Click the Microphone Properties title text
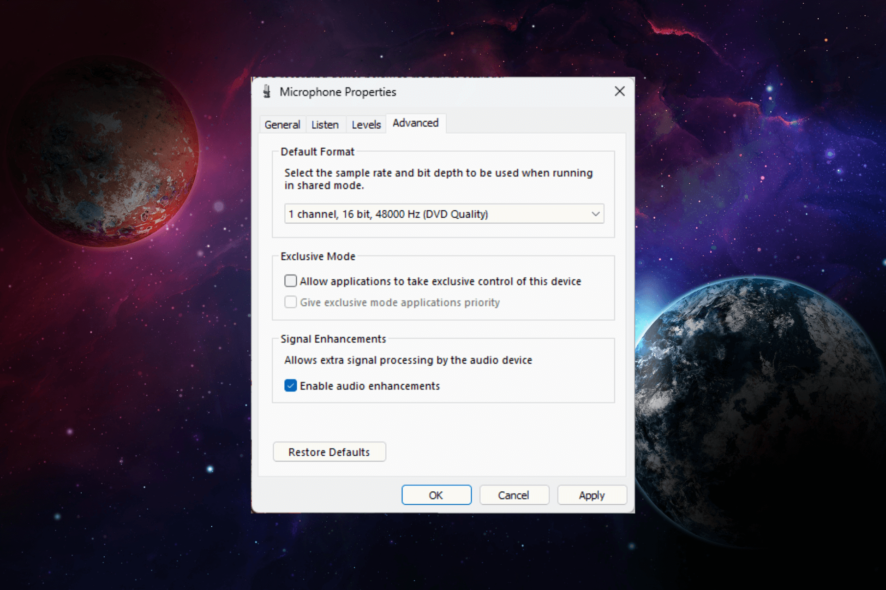Screen dimensions: 886x590 pos(338,92)
